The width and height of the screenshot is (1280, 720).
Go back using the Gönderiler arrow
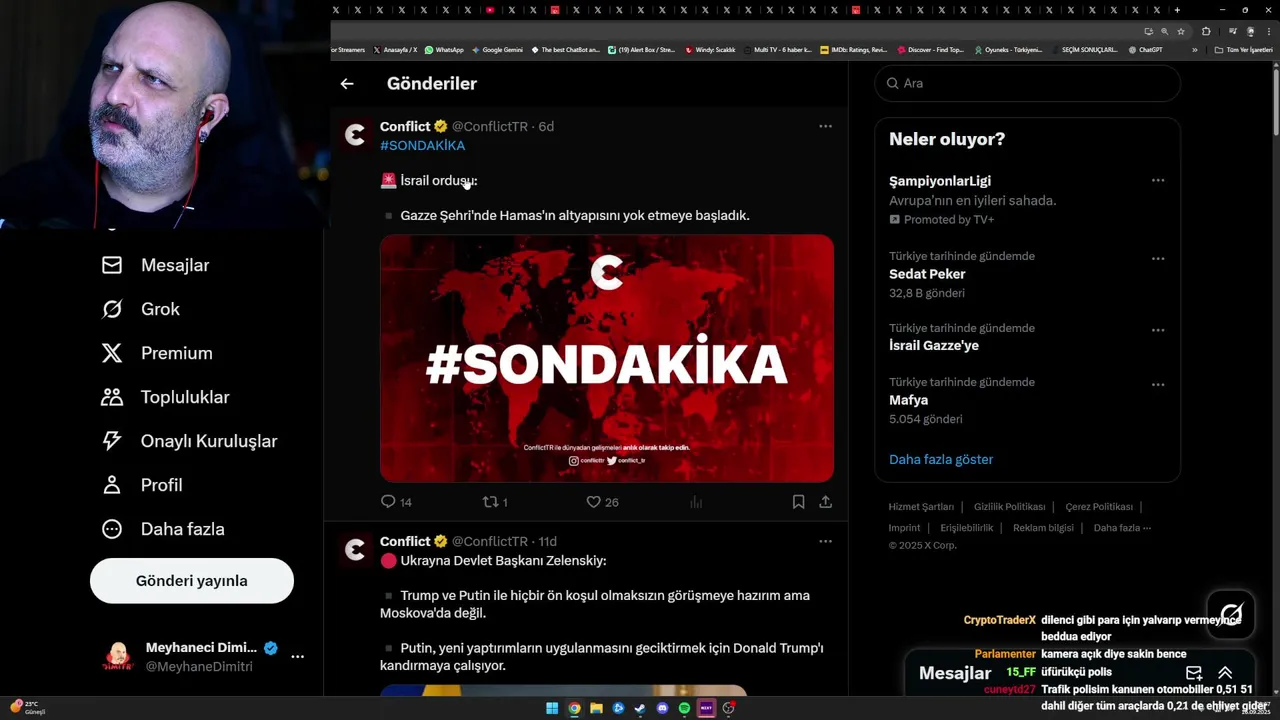pos(347,84)
